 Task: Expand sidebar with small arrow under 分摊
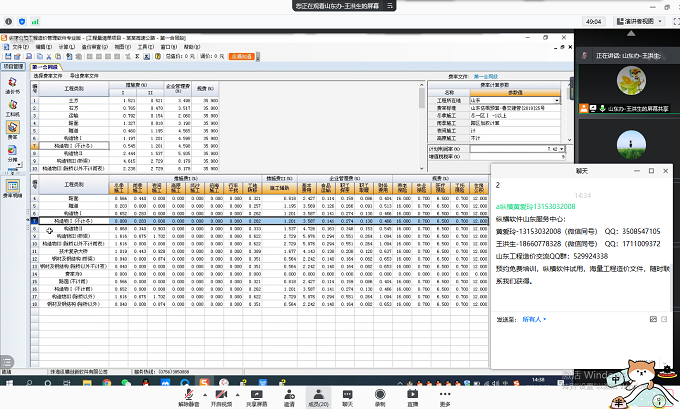19,165
